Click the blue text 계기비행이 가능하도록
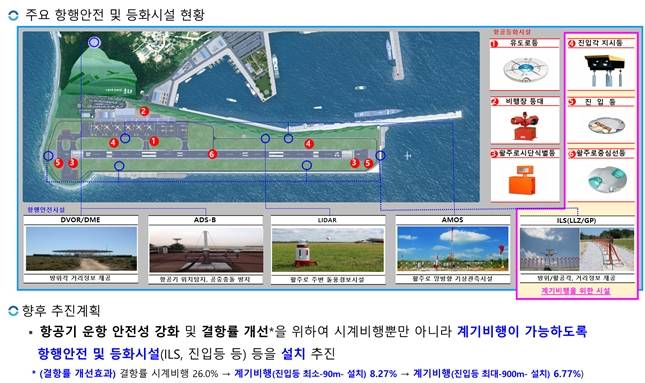This screenshot has width=645, height=383. tap(522, 331)
